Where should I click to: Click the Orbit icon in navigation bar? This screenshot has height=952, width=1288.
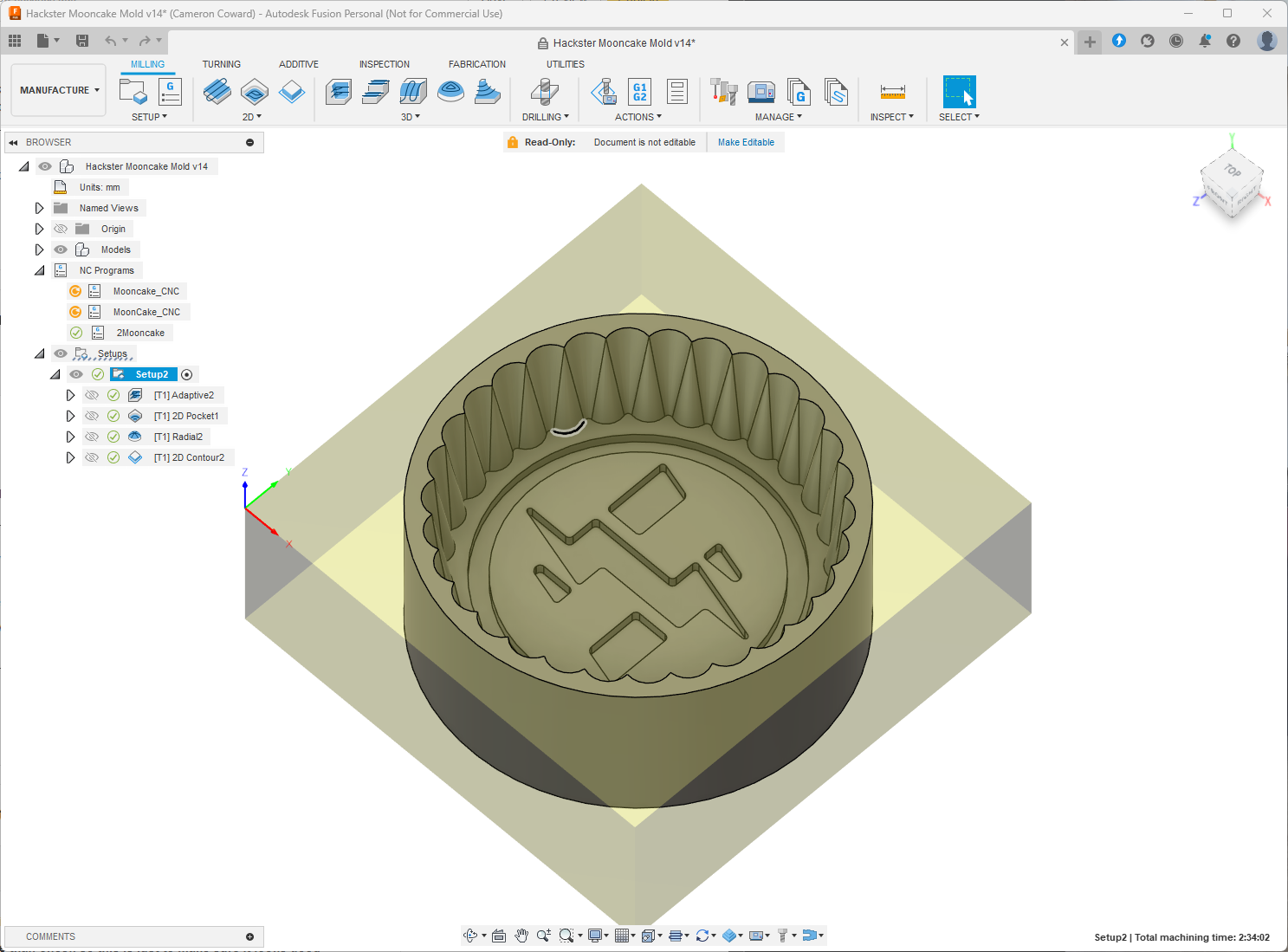point(470,936)
